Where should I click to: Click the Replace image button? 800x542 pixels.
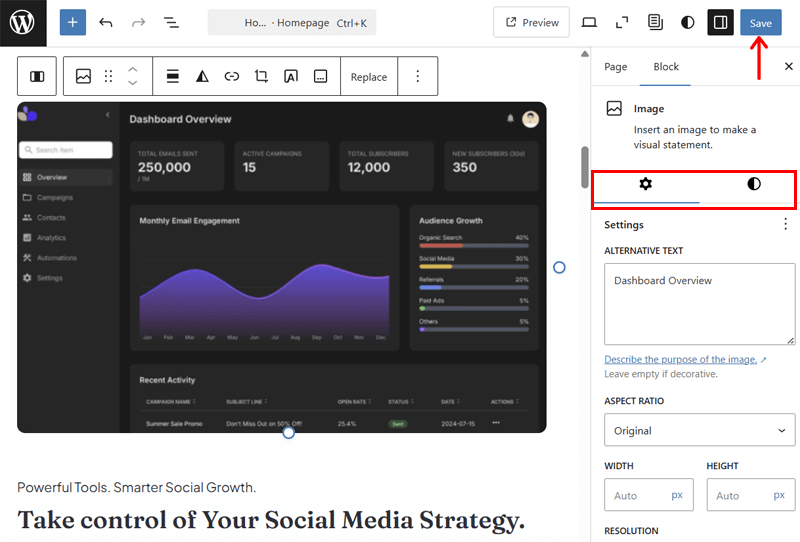tap(368, 76)
